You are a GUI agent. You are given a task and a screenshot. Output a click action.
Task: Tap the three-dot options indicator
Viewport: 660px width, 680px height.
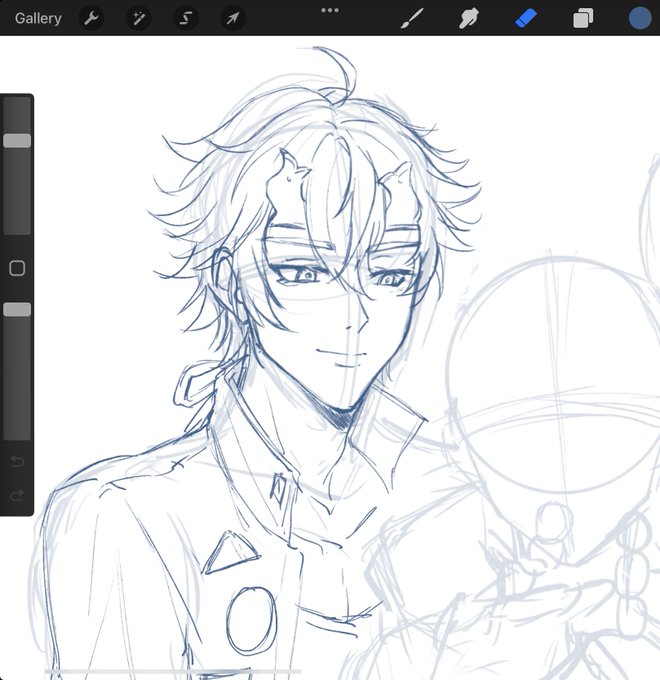[x=330, y=10]
